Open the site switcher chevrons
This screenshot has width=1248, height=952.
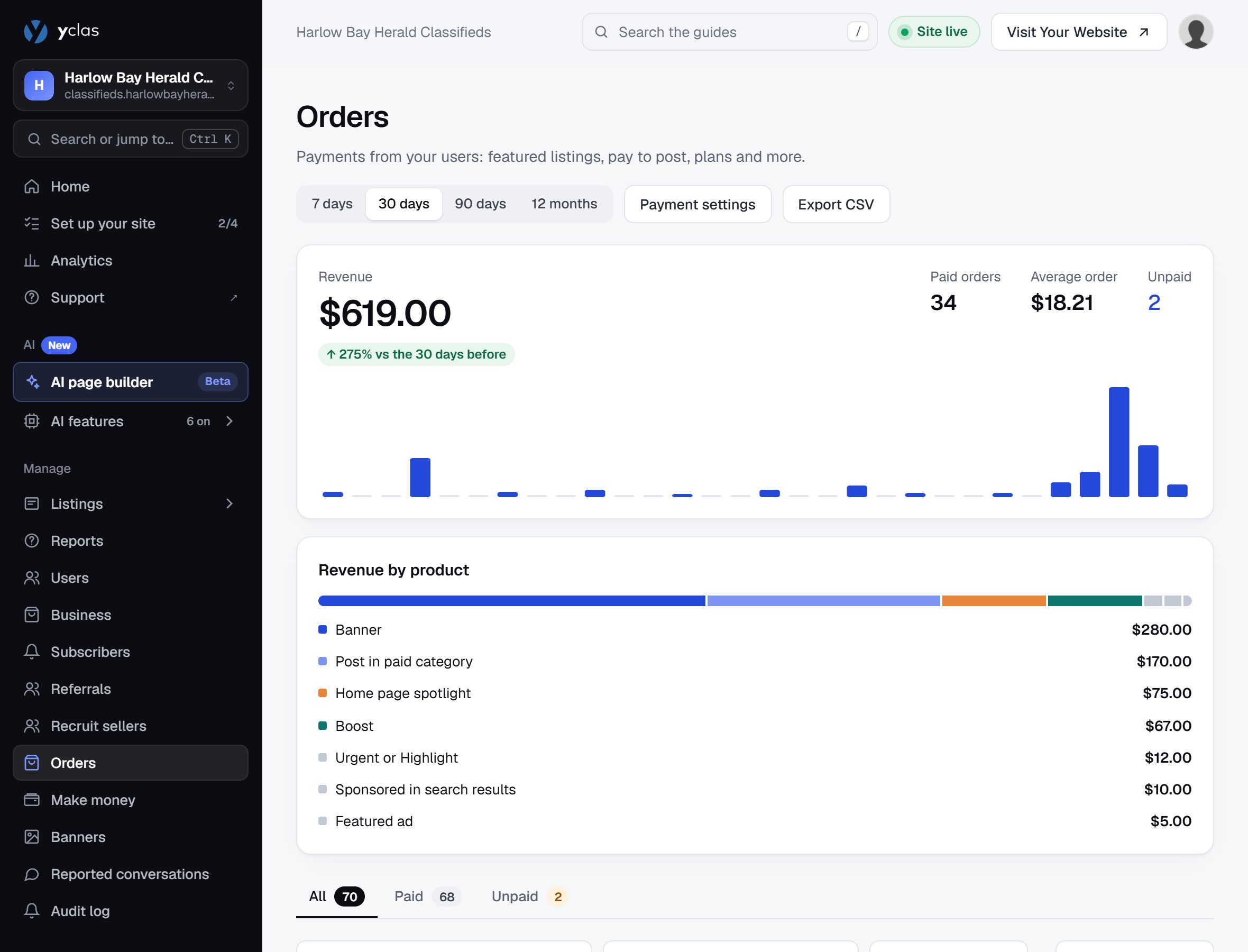pyautogui.click(x=231, y=86)
